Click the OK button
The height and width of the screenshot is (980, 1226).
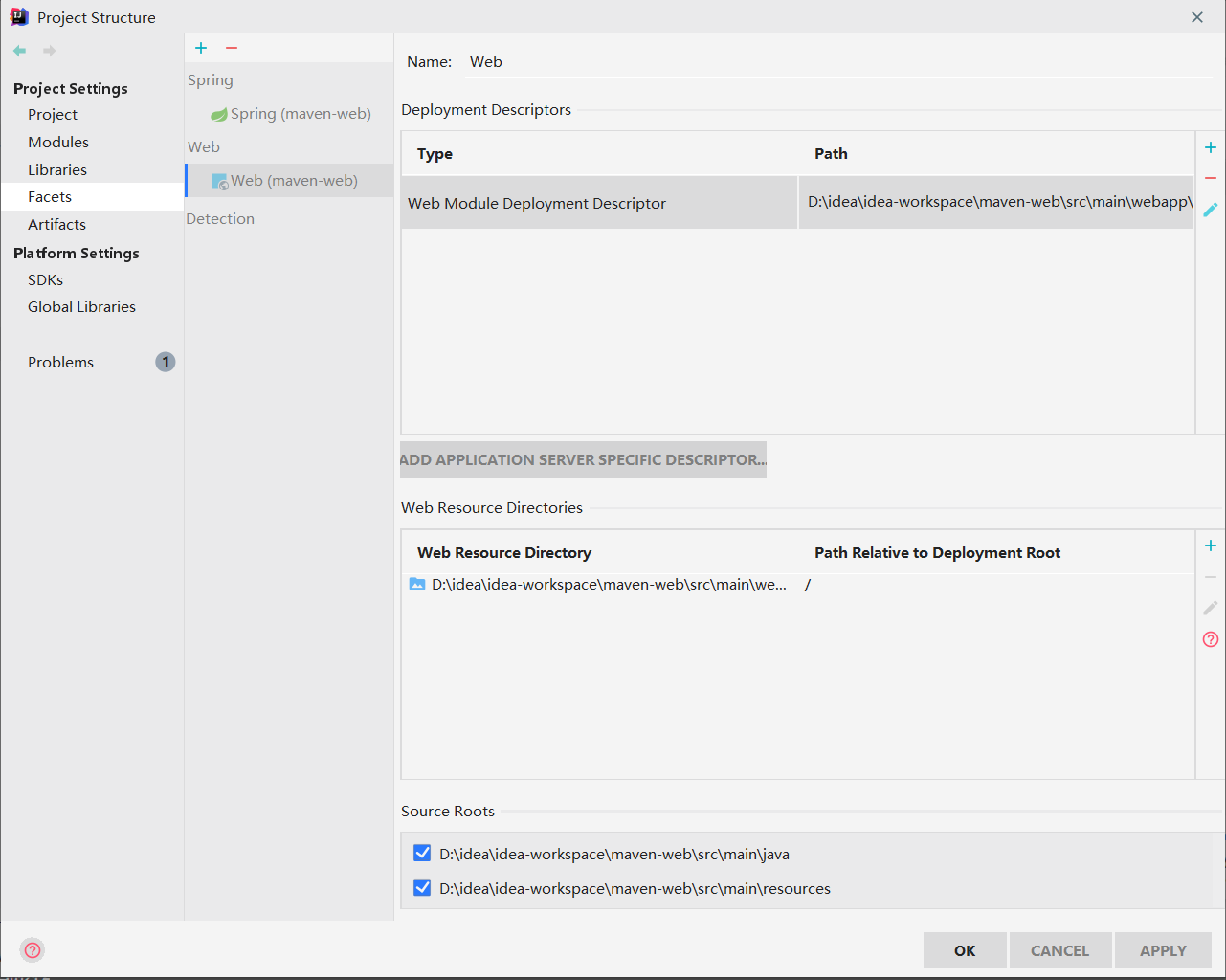click(x=965, y=950)
